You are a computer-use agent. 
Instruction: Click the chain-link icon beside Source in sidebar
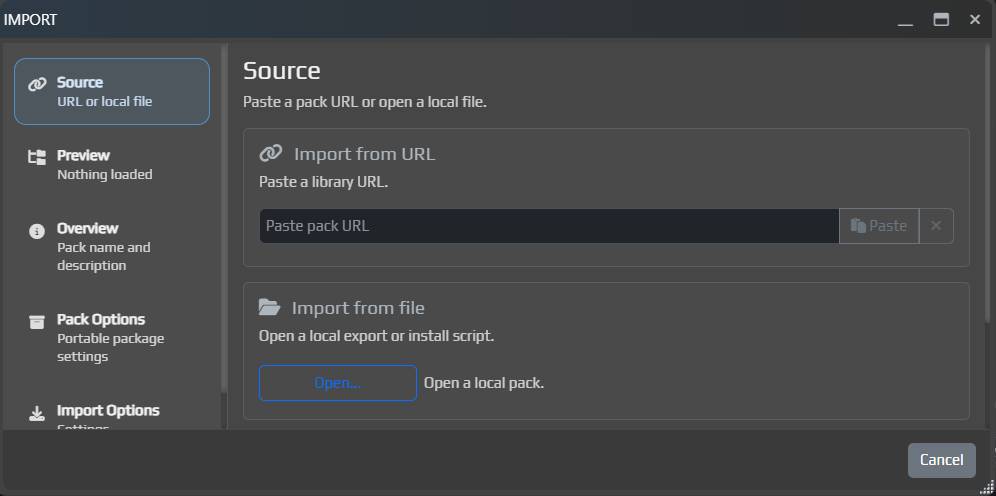pos(37,84)
